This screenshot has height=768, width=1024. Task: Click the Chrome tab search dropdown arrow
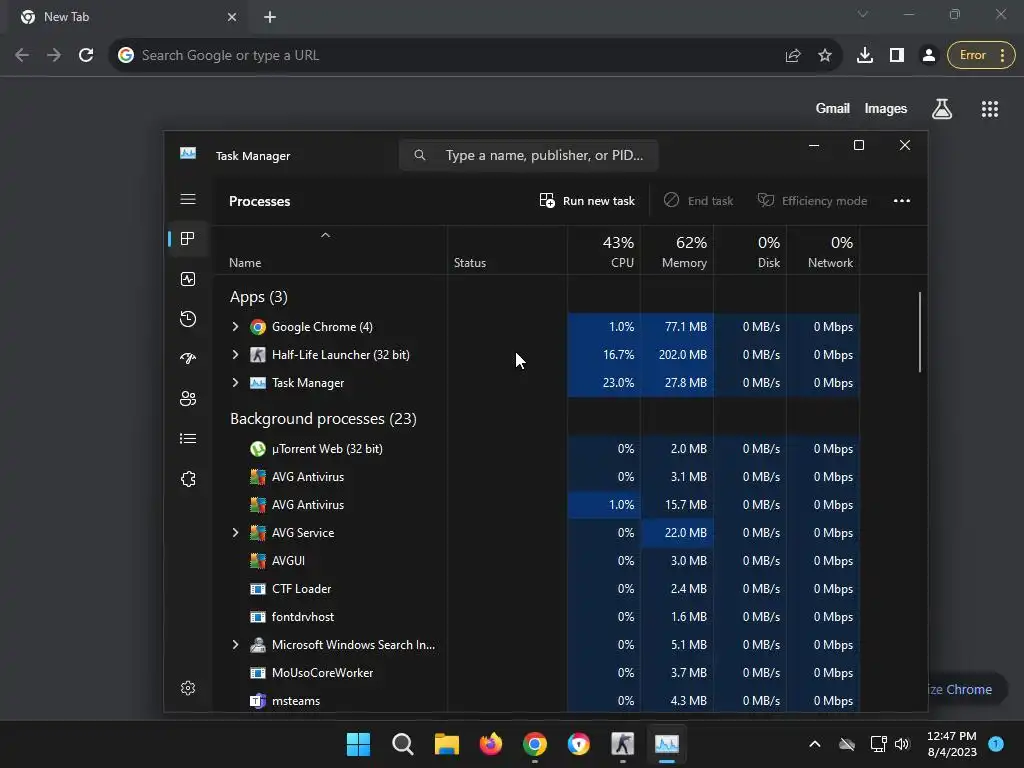click(x=863, y=14)
